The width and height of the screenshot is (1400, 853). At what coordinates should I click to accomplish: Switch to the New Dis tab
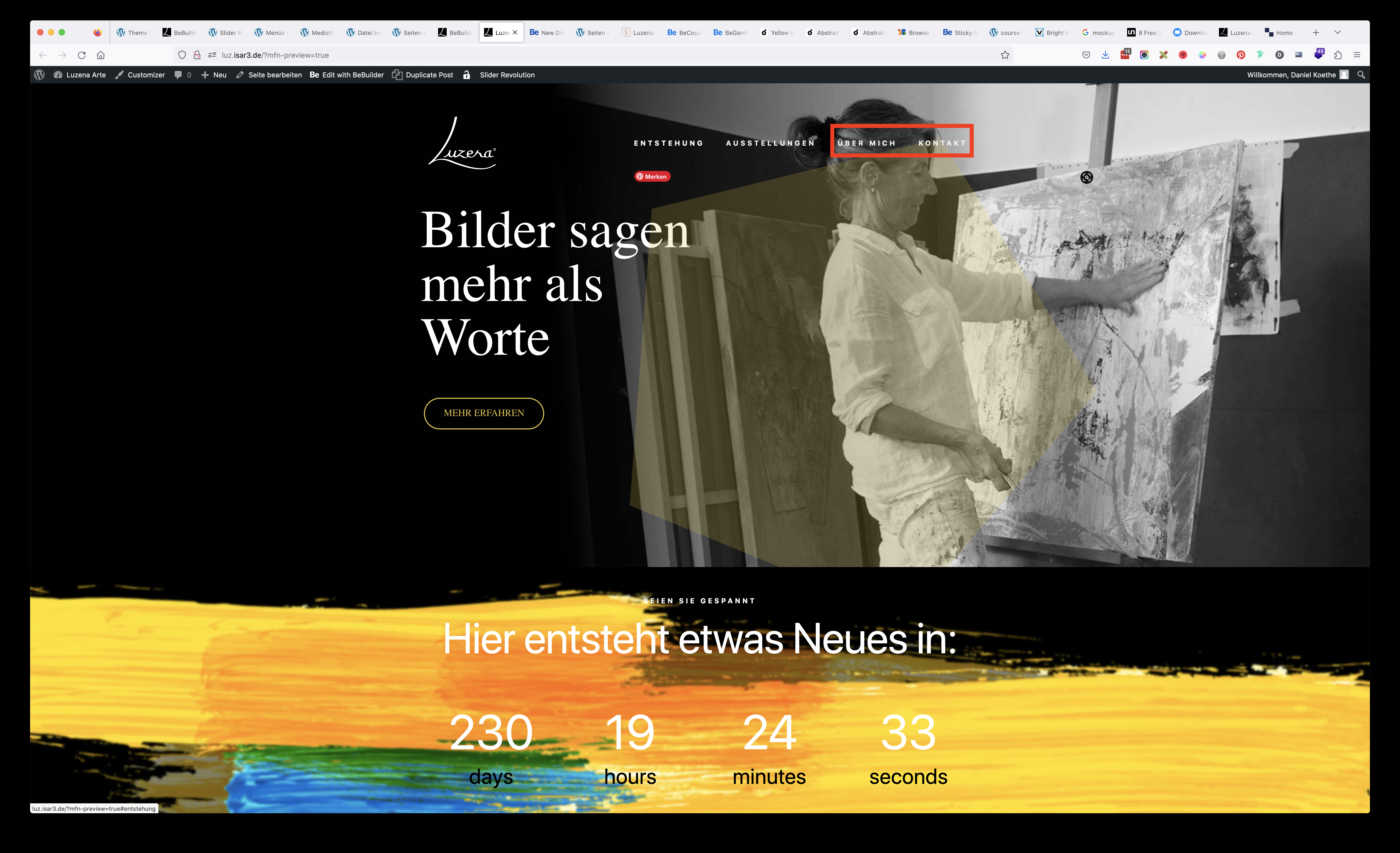(548, 33)
